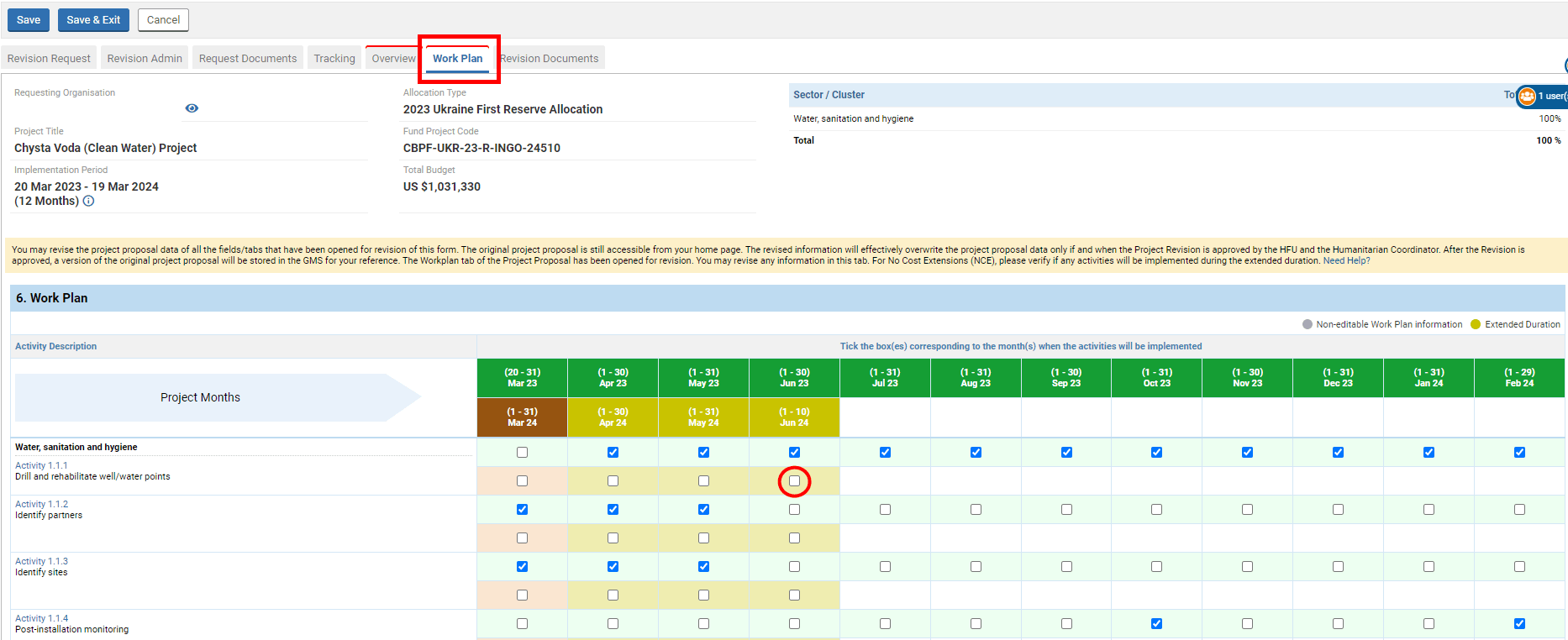
Task: Click the Total Budget US $1,031,330 value
Action: coord(442,186)
